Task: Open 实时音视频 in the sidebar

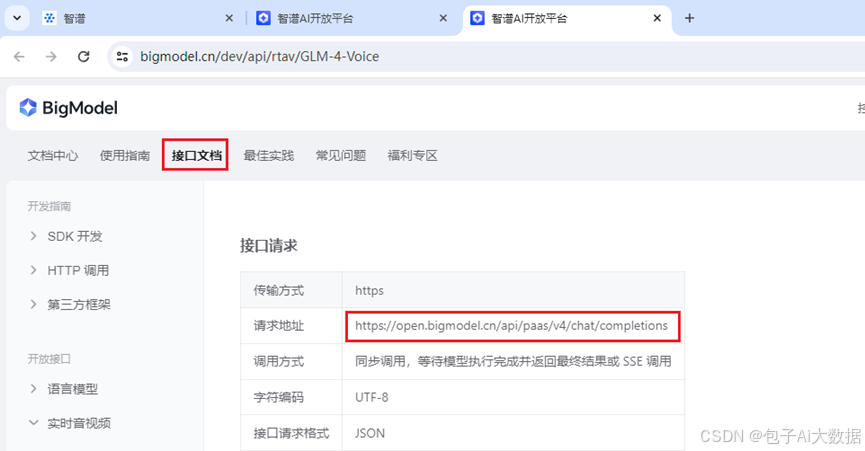Action: (79, 423)
